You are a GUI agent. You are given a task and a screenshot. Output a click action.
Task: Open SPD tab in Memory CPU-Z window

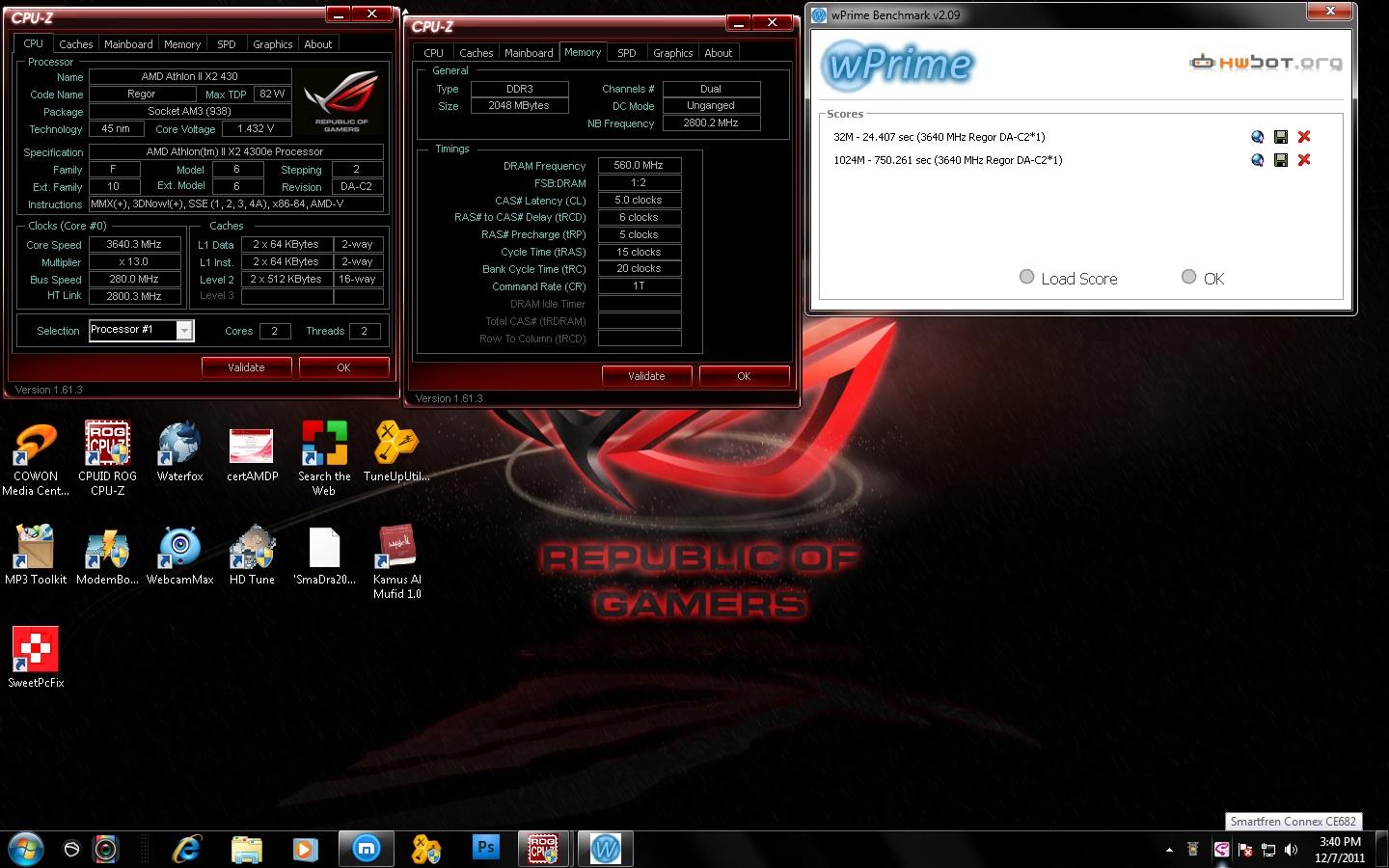627,53
